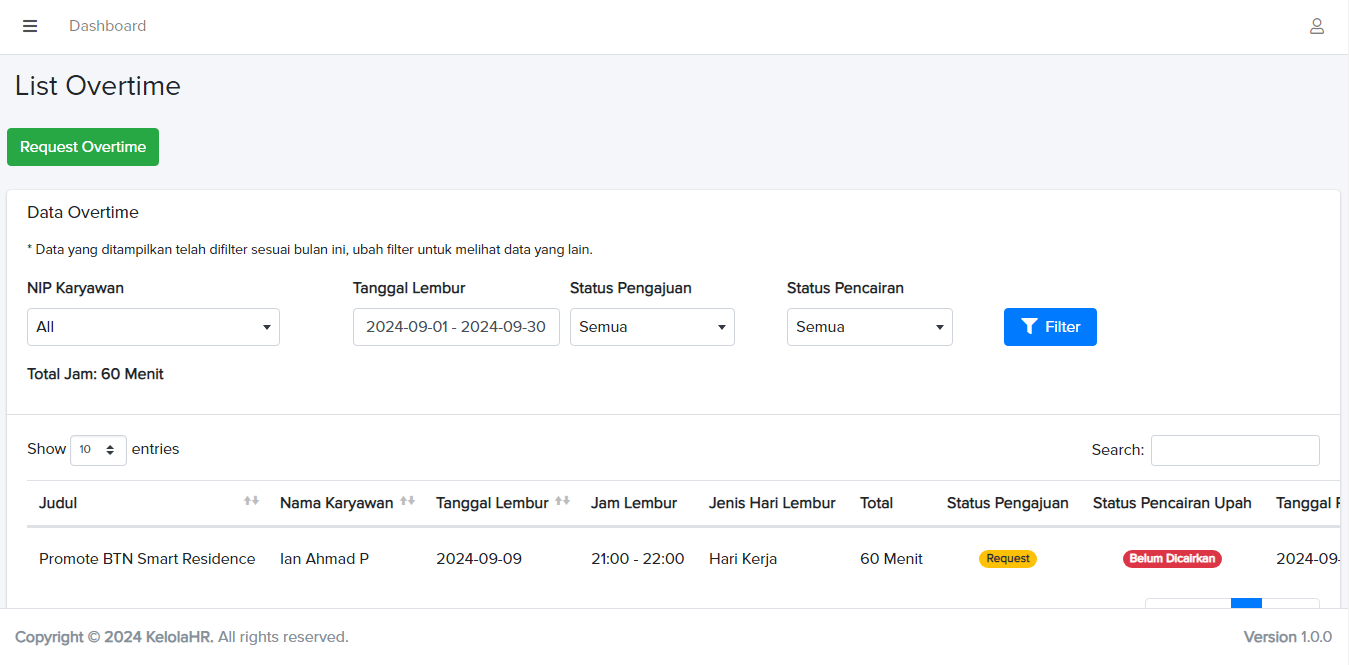Change the Show entries count selector
This screenshot has height=665, width=1349.
point(98,450)
